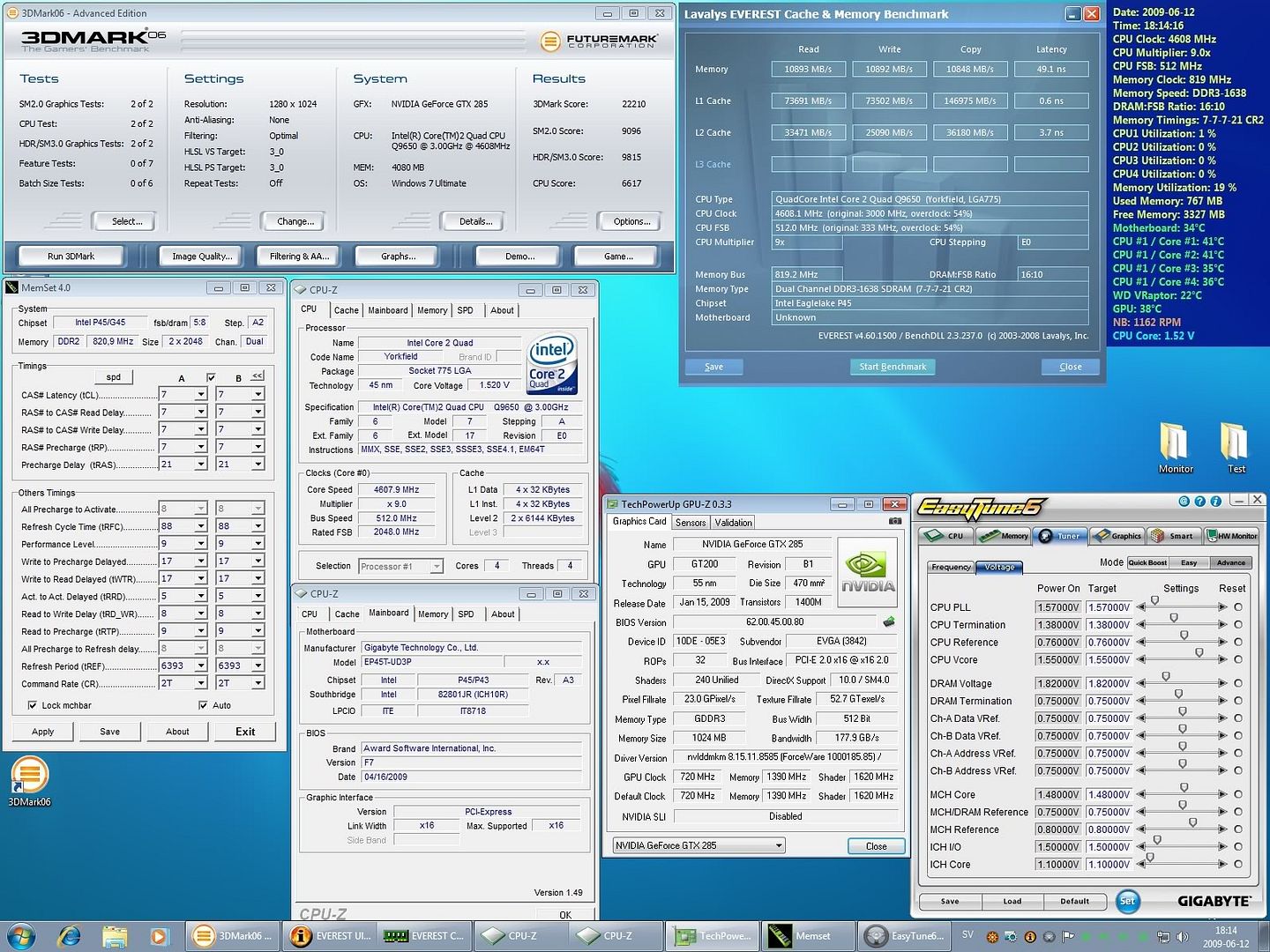Screen dimensions: 1270x952
Task: Open Windows Explorer from the taskbar
Action: point(114,936)
